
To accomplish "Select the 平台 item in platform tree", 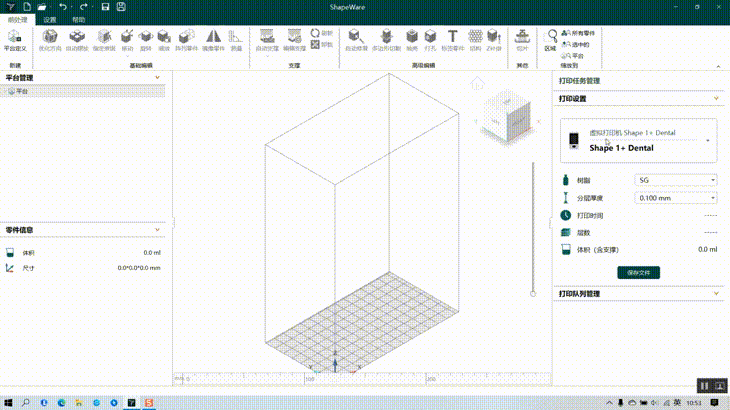I will (x=22, y=91).
